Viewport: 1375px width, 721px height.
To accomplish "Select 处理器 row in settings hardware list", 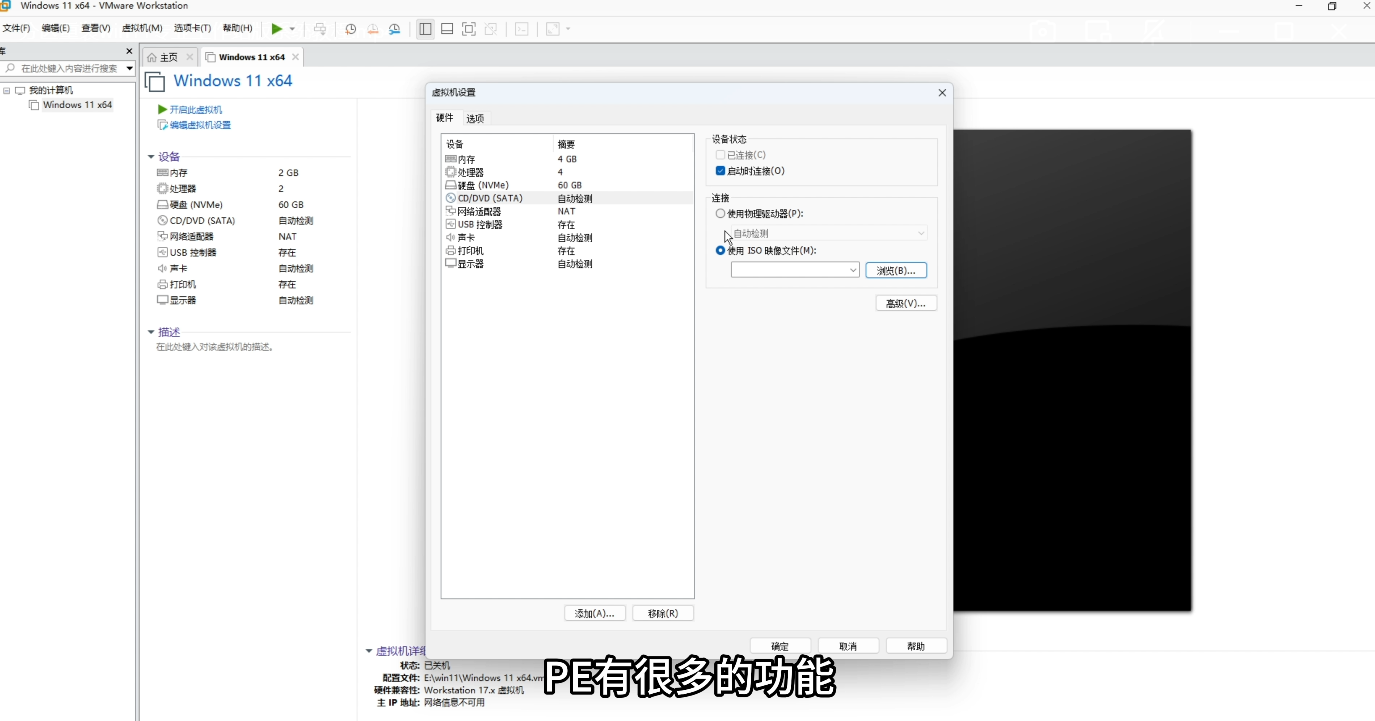I will tap(567, 172).
